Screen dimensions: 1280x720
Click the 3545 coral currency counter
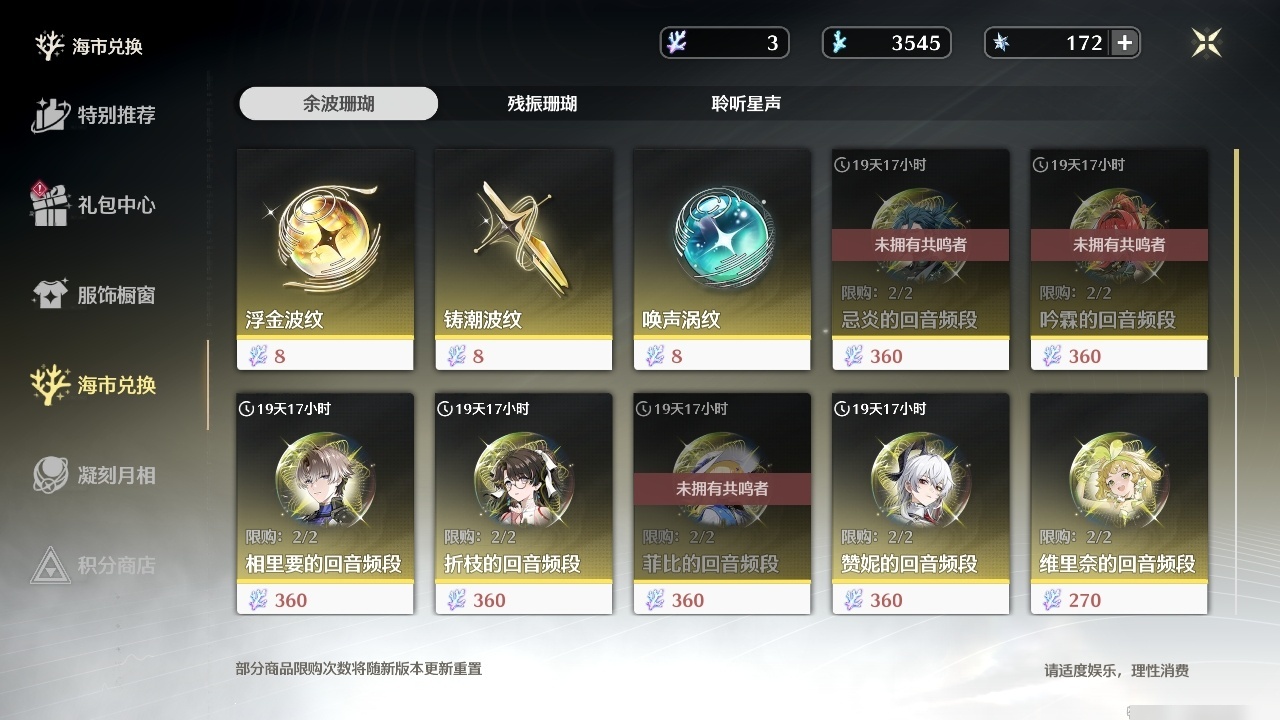tap(886, 43)
